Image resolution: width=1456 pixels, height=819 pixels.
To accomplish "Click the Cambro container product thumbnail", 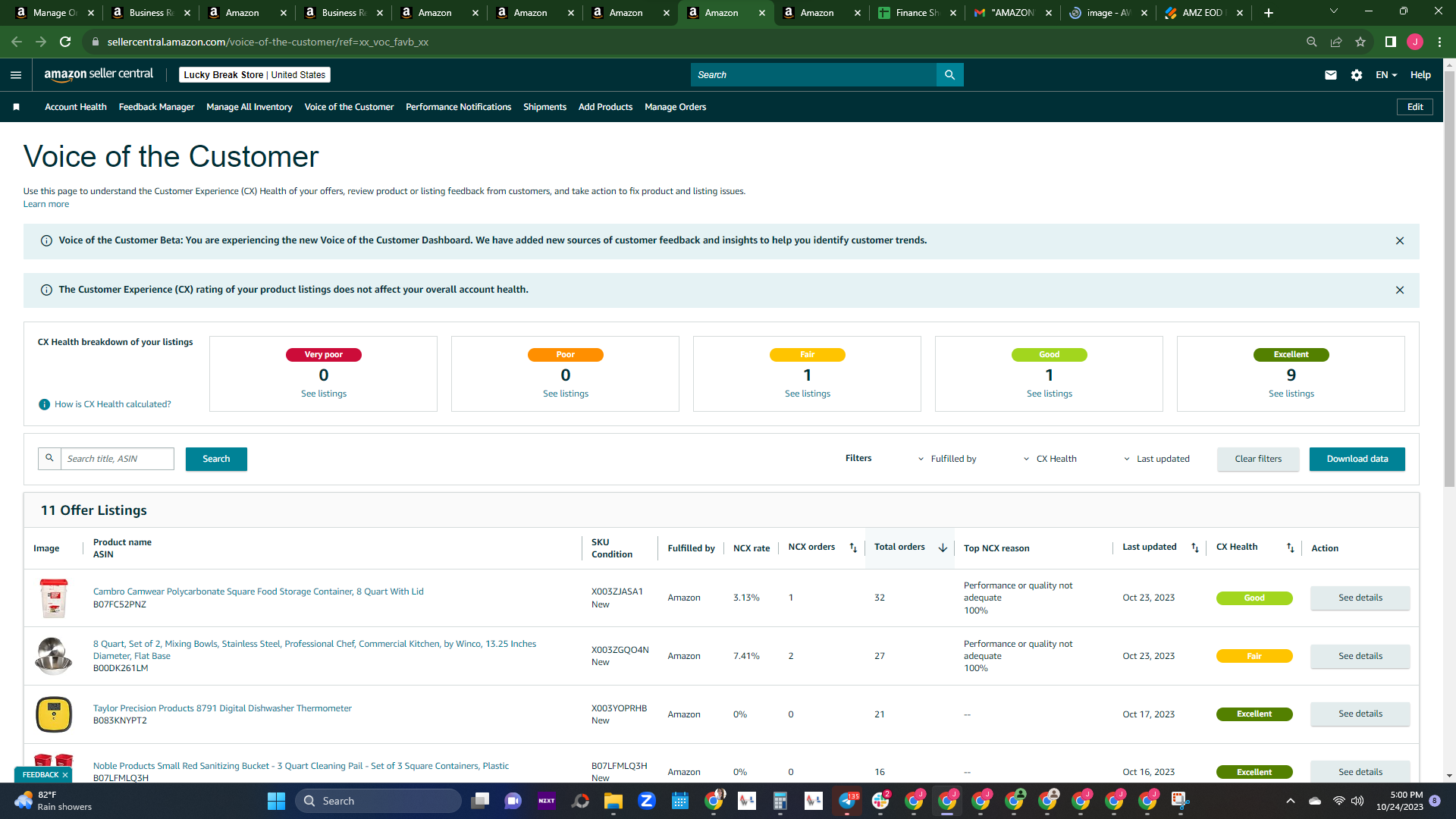I will click(54, 598).
